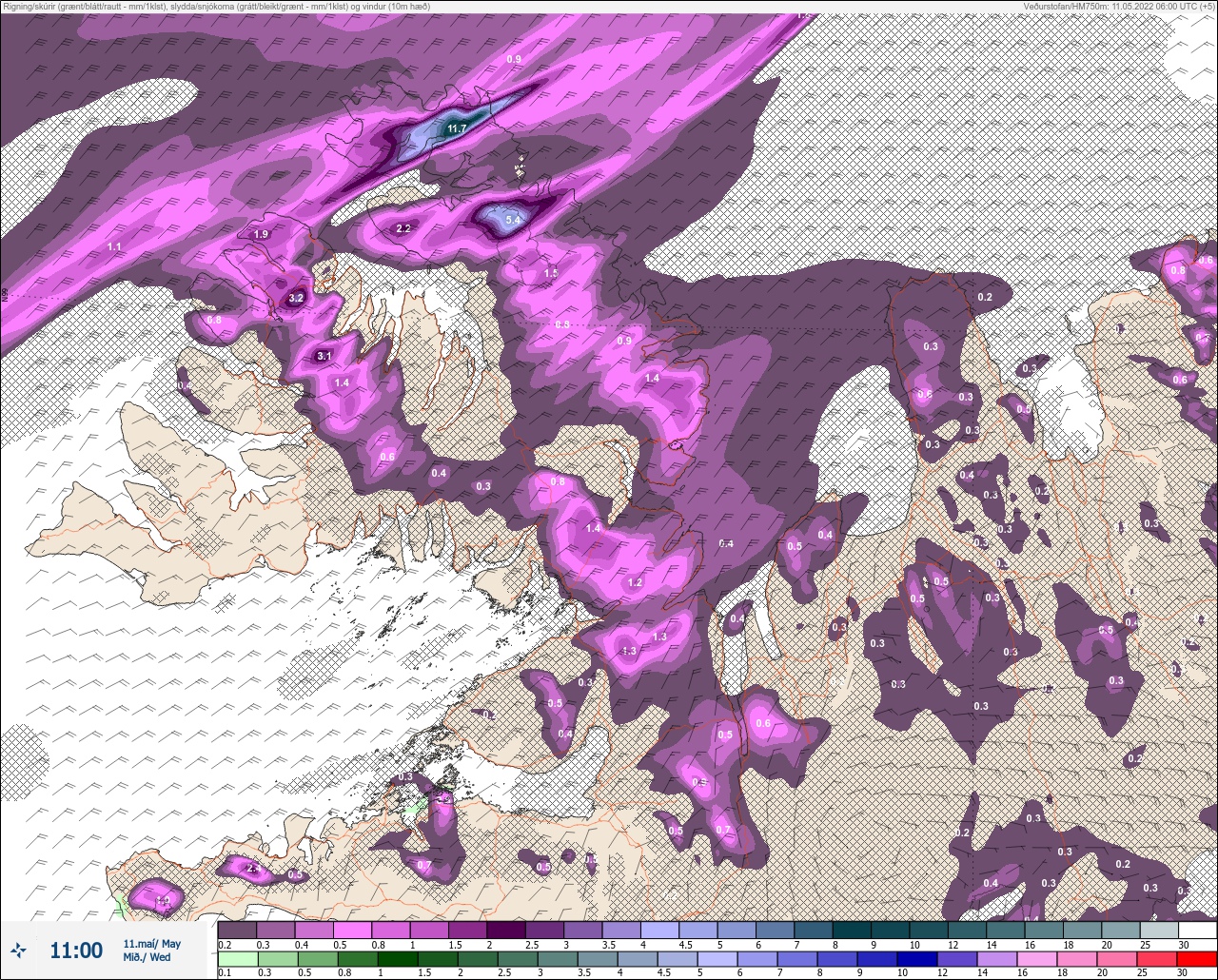Click the 0.1 legend scale label
This screenshot has width=1218, height=980.
click(x=225, y=972)
